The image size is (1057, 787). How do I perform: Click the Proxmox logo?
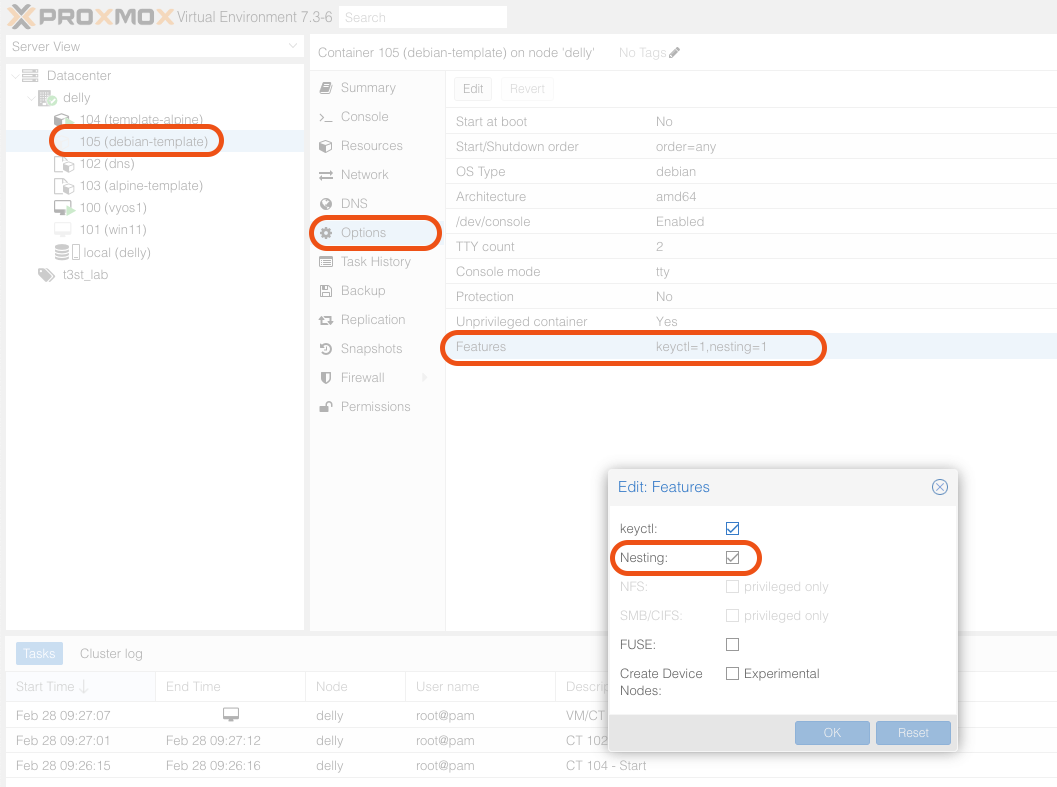point(90,16)
